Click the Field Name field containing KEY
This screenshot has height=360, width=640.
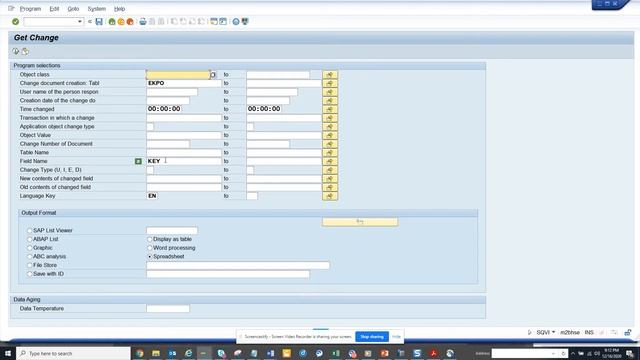tap(184, 161)
